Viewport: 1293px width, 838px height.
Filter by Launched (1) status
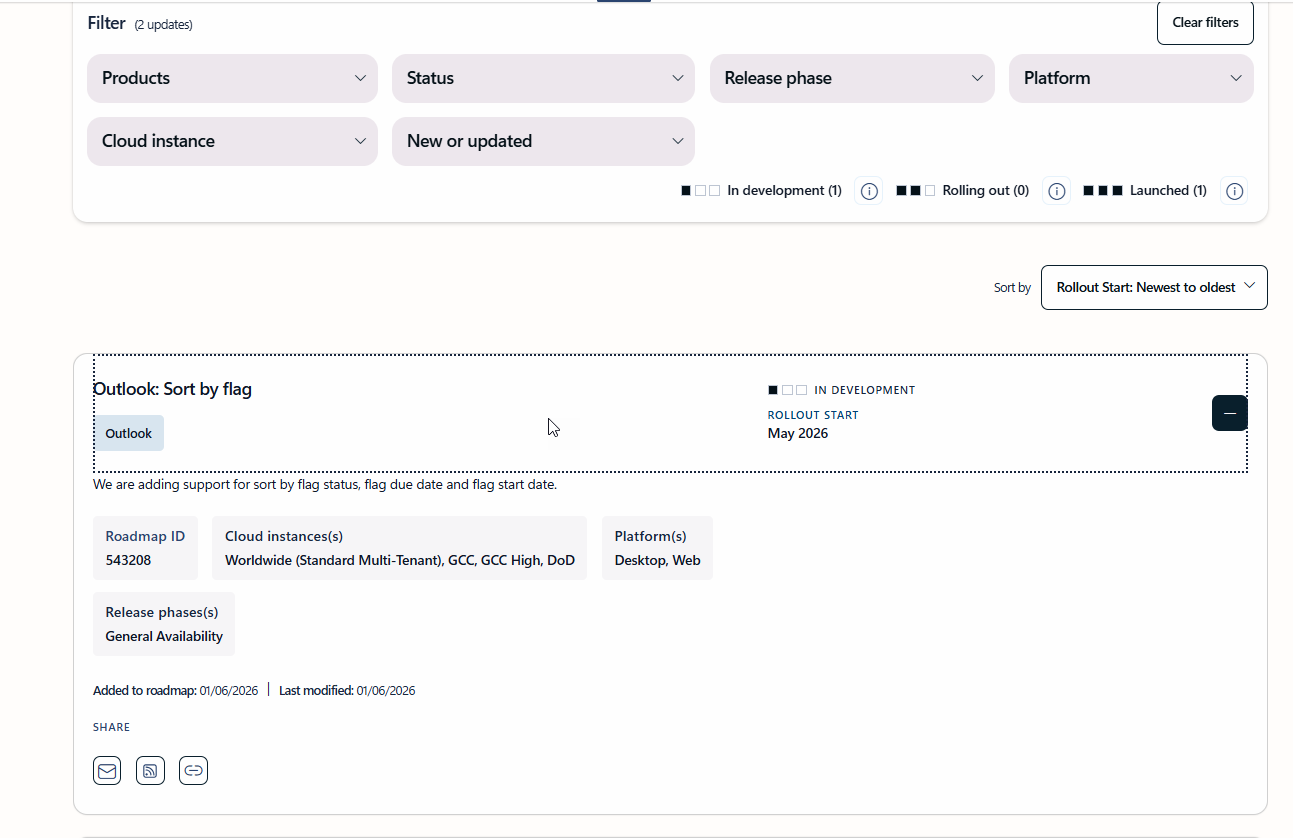pyautogui.click(x=1145, y=191)
